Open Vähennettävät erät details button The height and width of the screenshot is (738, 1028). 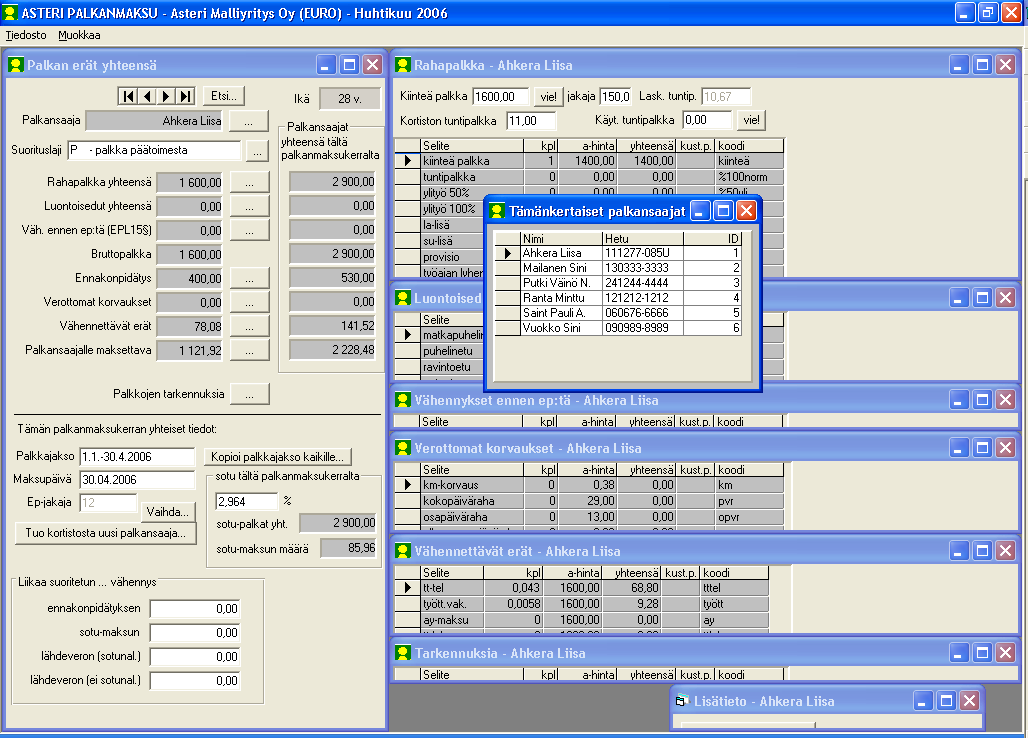(249, 326)
